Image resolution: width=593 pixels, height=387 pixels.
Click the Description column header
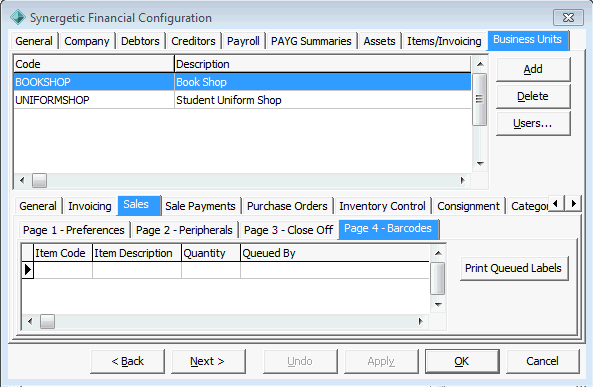point(323,64)
